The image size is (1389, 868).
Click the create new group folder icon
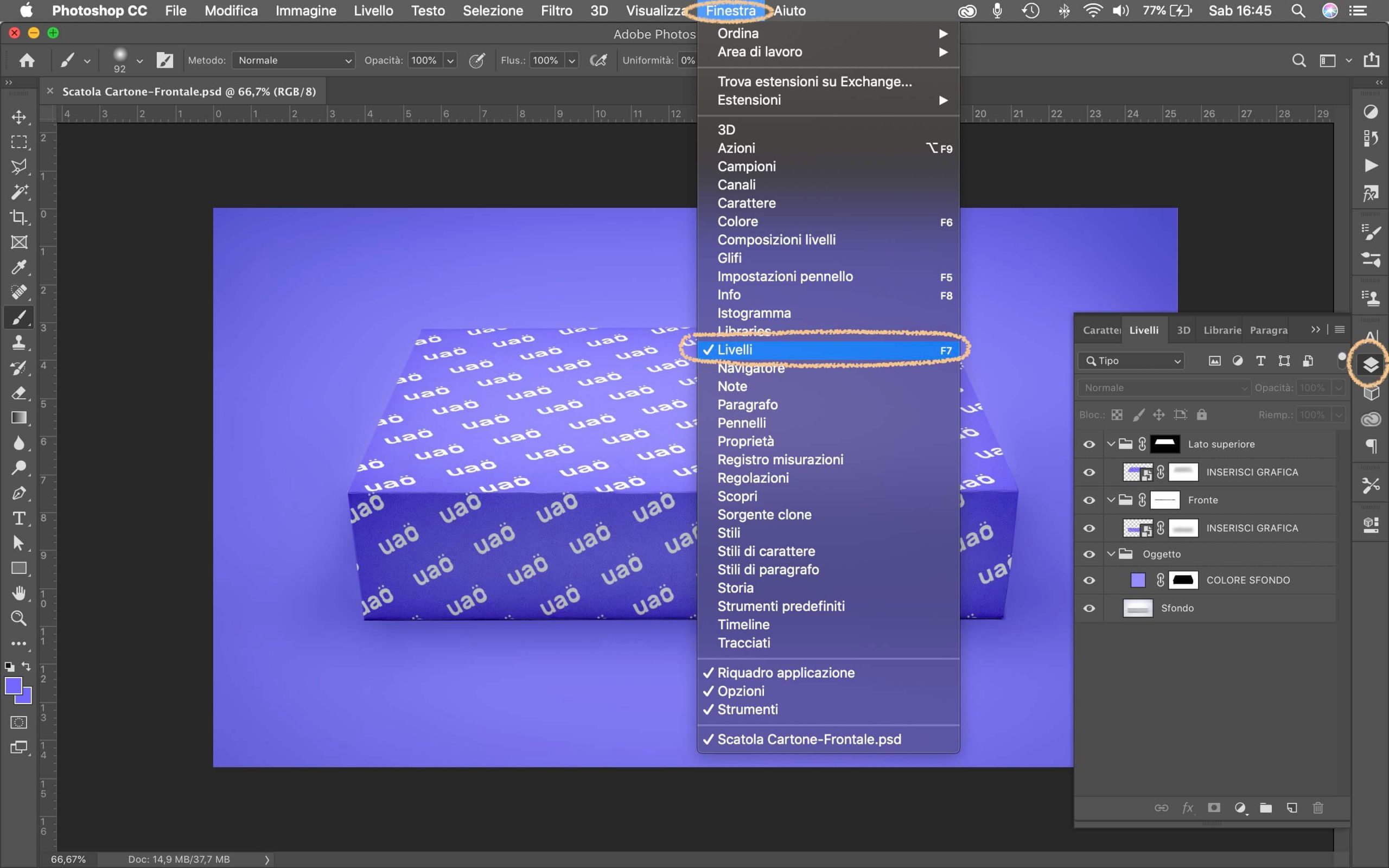click(x=1266, y=808)
